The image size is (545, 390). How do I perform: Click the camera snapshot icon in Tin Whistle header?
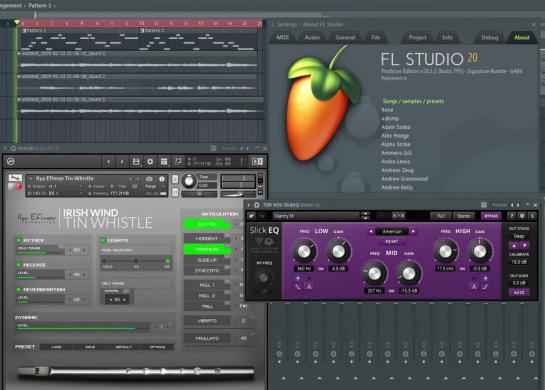coord(149,179)
